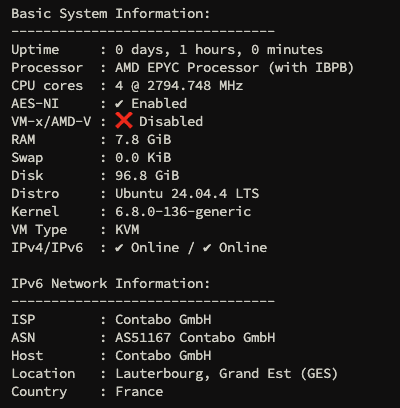Click the uptime value text
This screenshot has width=400, height=408.
(219, 50)
